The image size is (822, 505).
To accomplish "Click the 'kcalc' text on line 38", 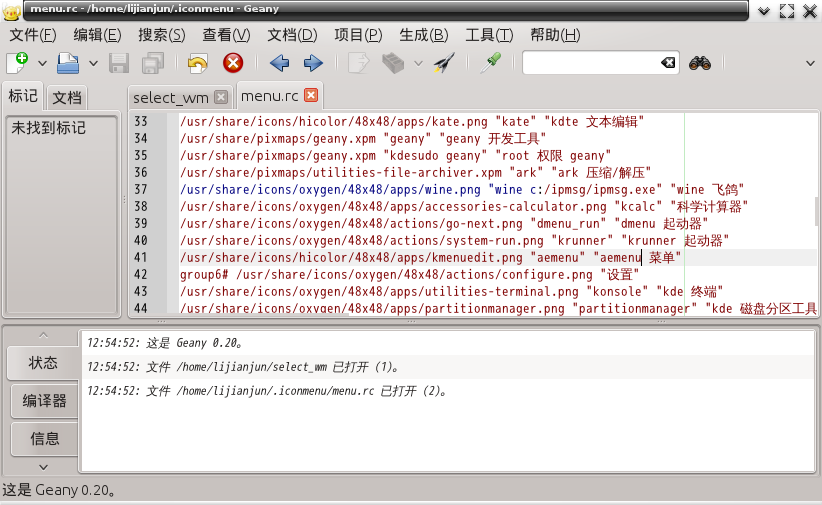I will coord(638,207).
